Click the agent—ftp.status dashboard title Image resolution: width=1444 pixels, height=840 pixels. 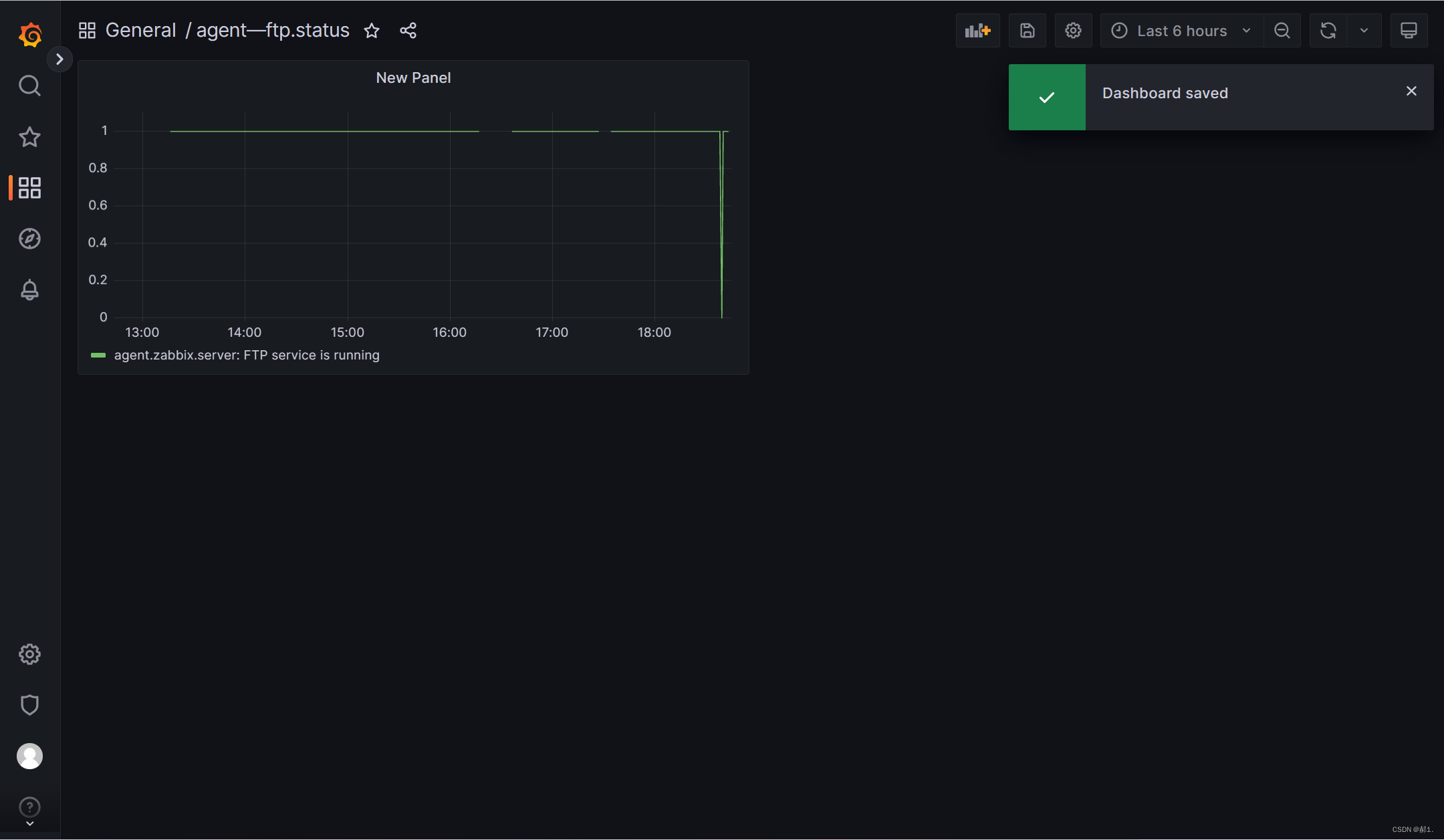(273, 30)
